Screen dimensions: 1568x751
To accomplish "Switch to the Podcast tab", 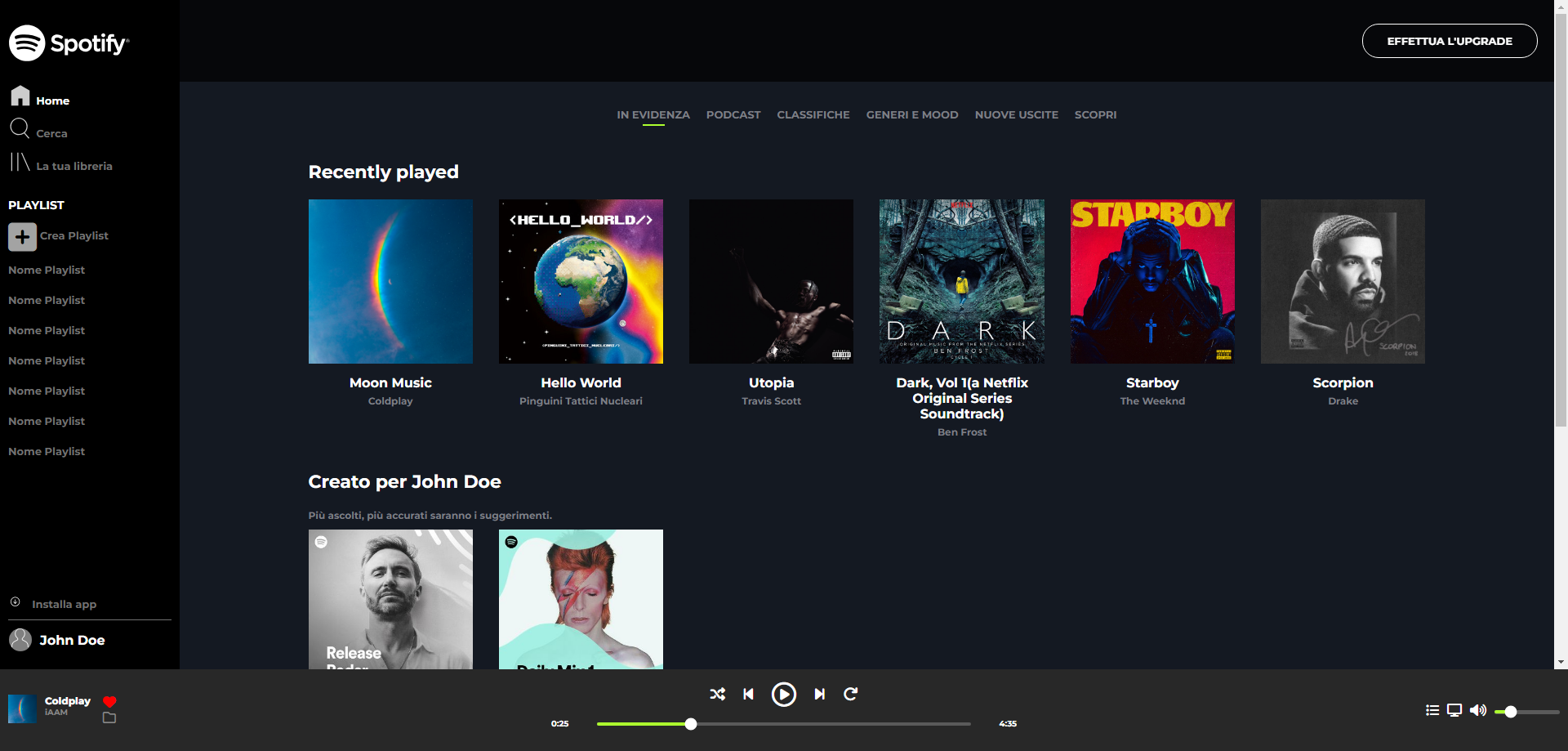I will [x=733, y=115].
